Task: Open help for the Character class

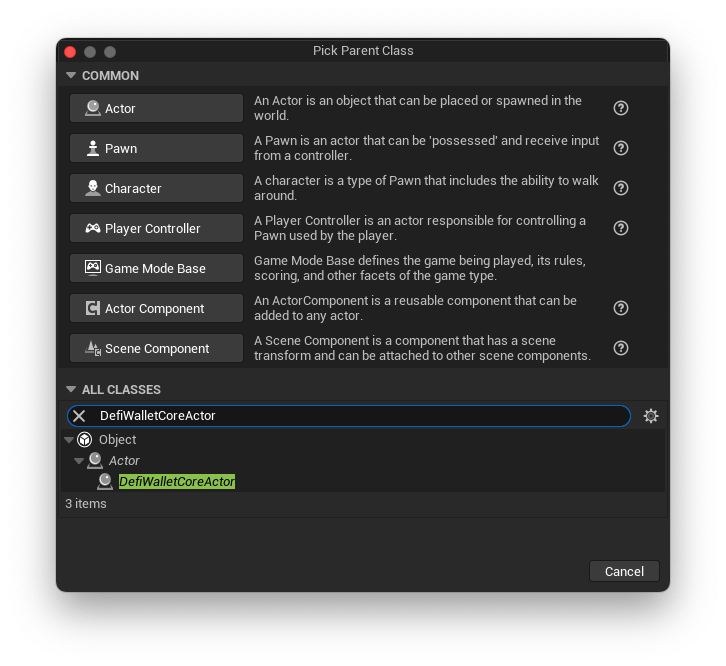Action: pos(620,188)
